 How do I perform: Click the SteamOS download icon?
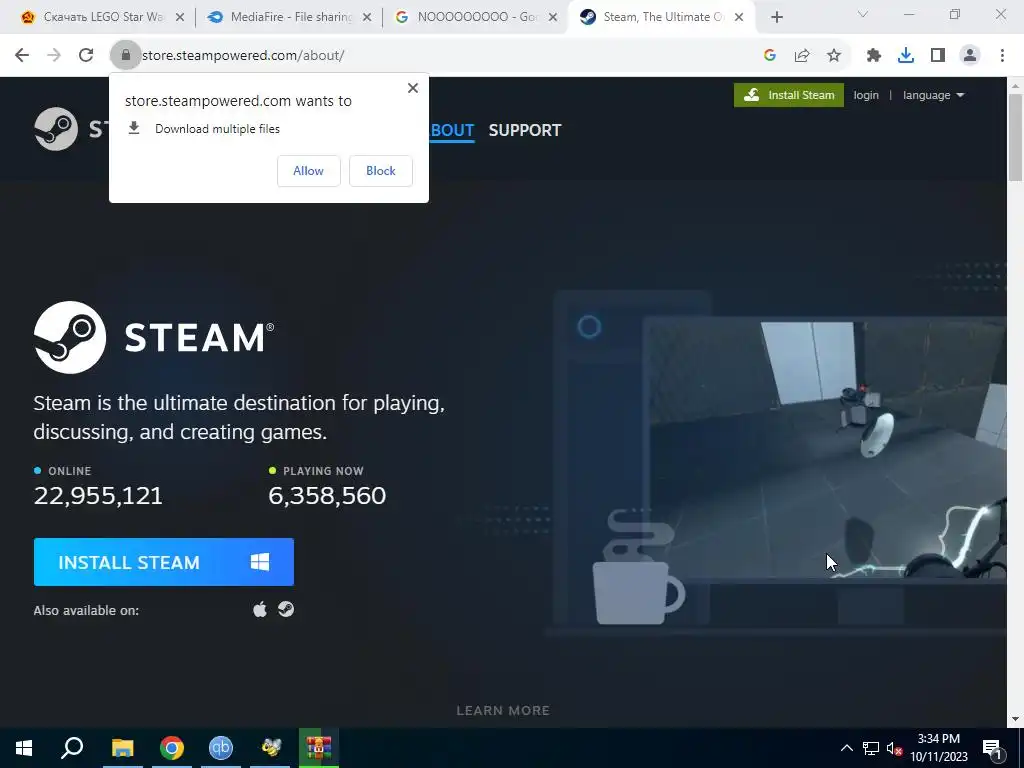coord(286,609)
